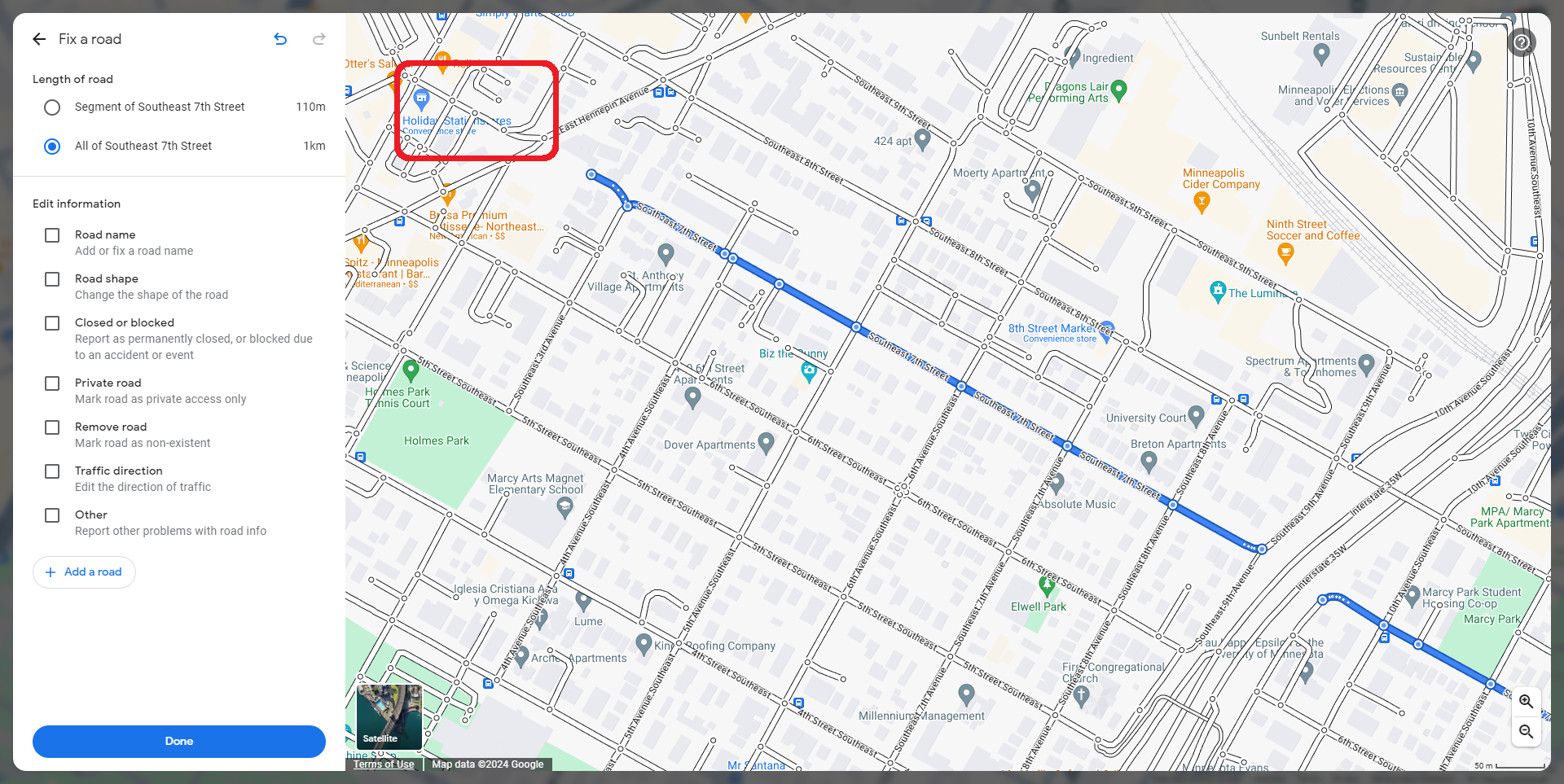Open the Terms of Use link

(x=384, y=764)
